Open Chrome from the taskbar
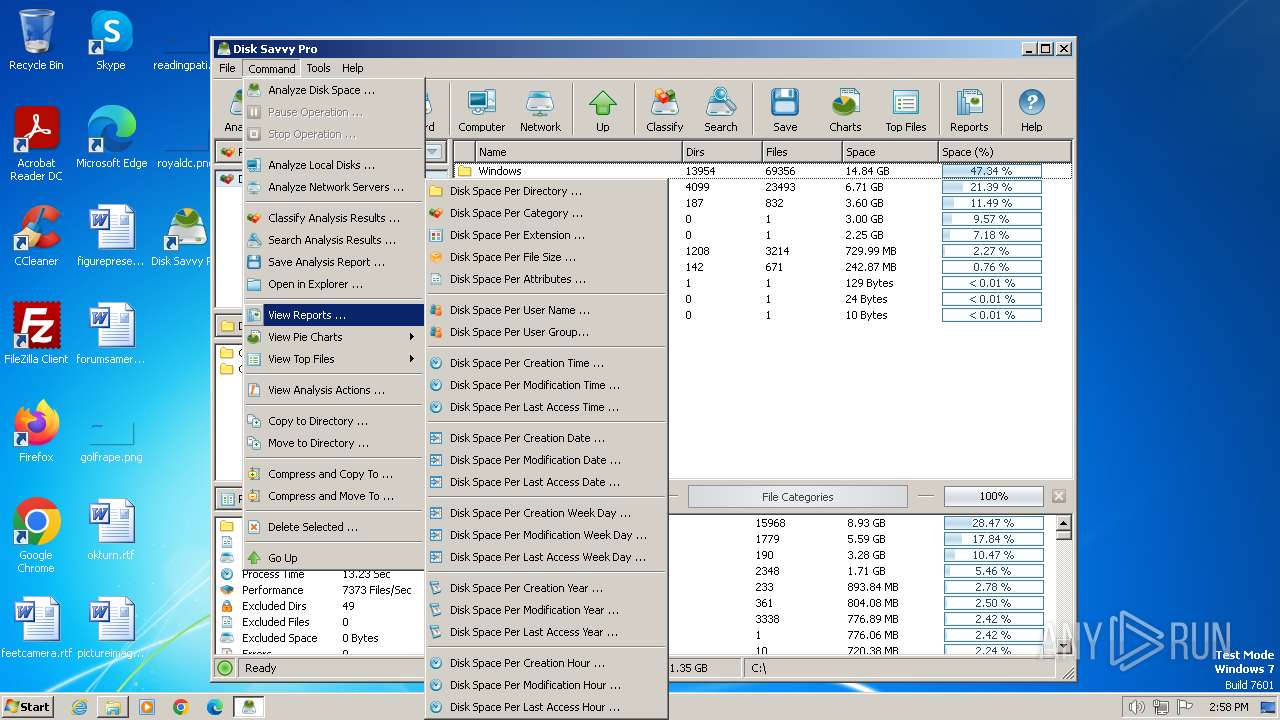1280x720 pixels. pyautogui.click(x=181, y=707)
